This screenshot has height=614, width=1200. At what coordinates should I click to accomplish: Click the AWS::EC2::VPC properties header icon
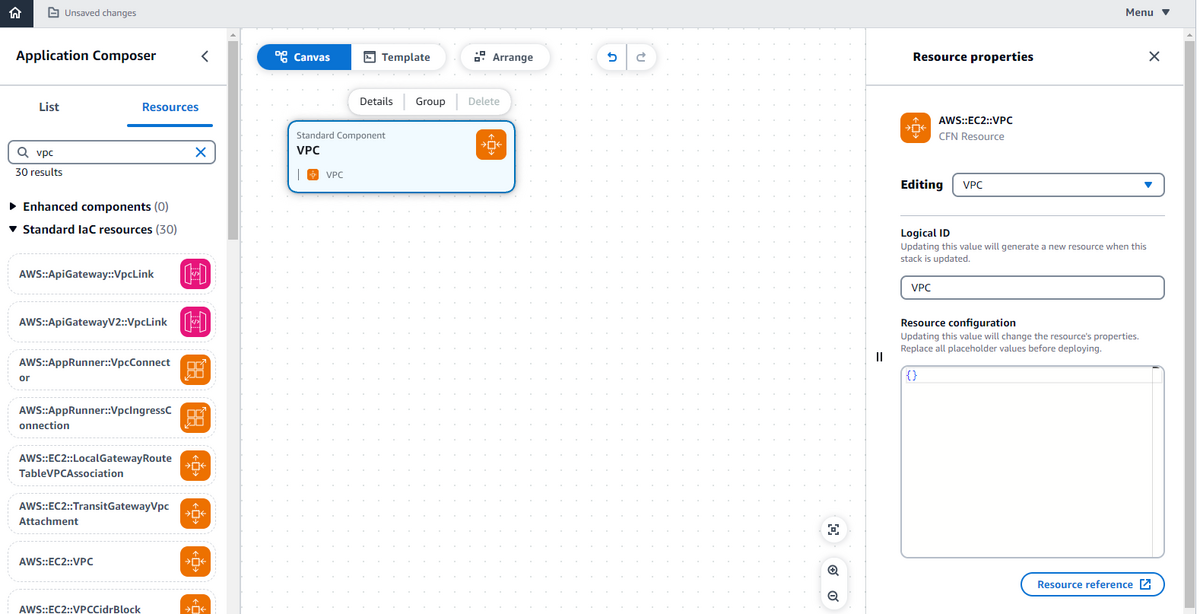coord(916,128)
